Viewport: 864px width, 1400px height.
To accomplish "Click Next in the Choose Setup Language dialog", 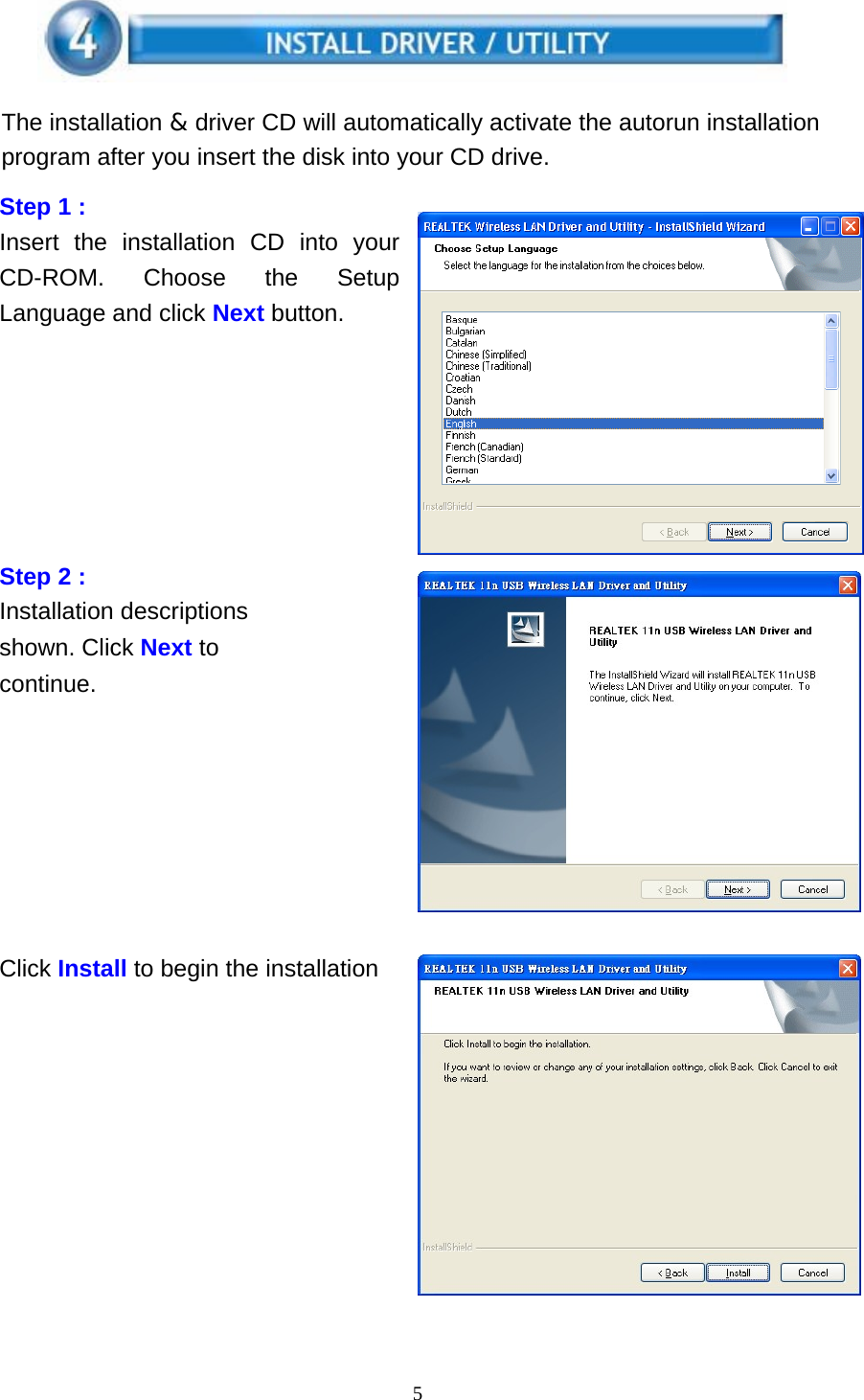I will (739, 531).
